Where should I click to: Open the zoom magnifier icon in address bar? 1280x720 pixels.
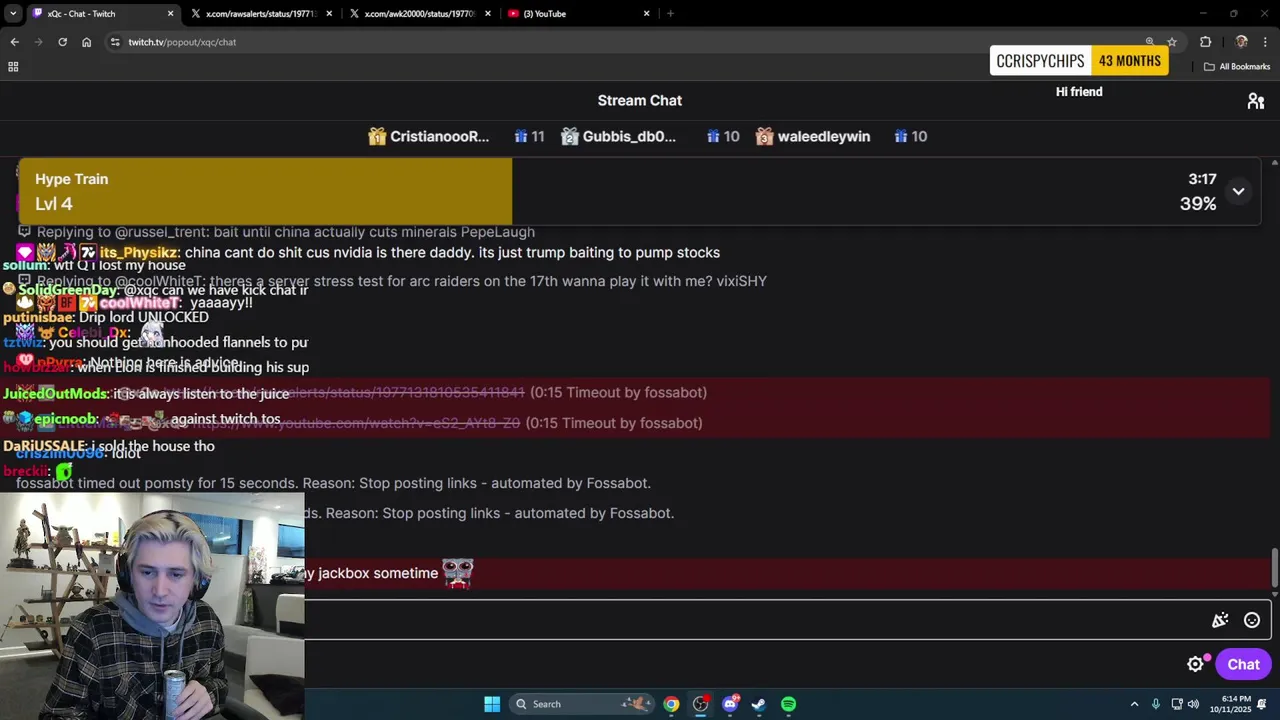1149,42
